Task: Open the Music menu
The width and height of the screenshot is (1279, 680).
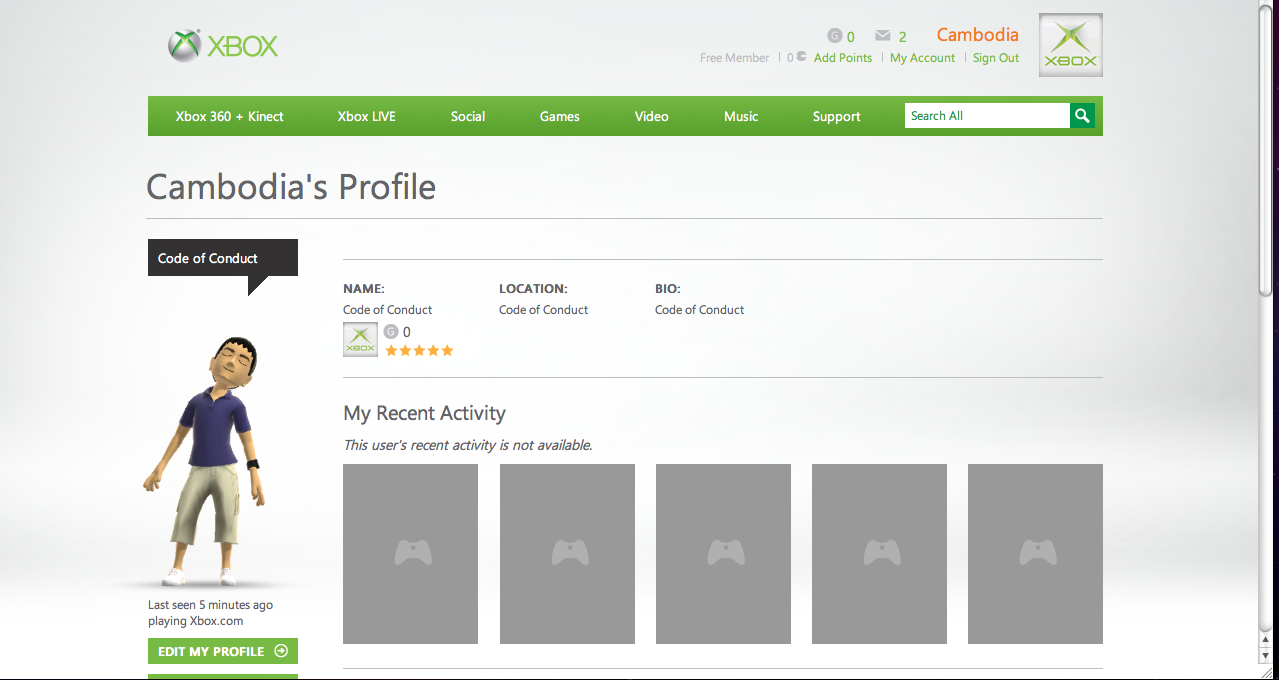Action: pos(741,116)
